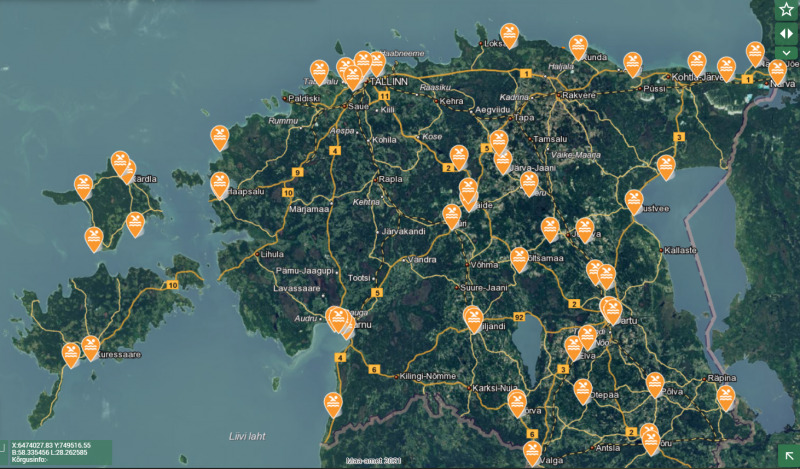Image resolution: width=800 pixels, height=469 pixels.
Task: Open the Maa-amet 2021 attribution link
Action: pos(375,461)
